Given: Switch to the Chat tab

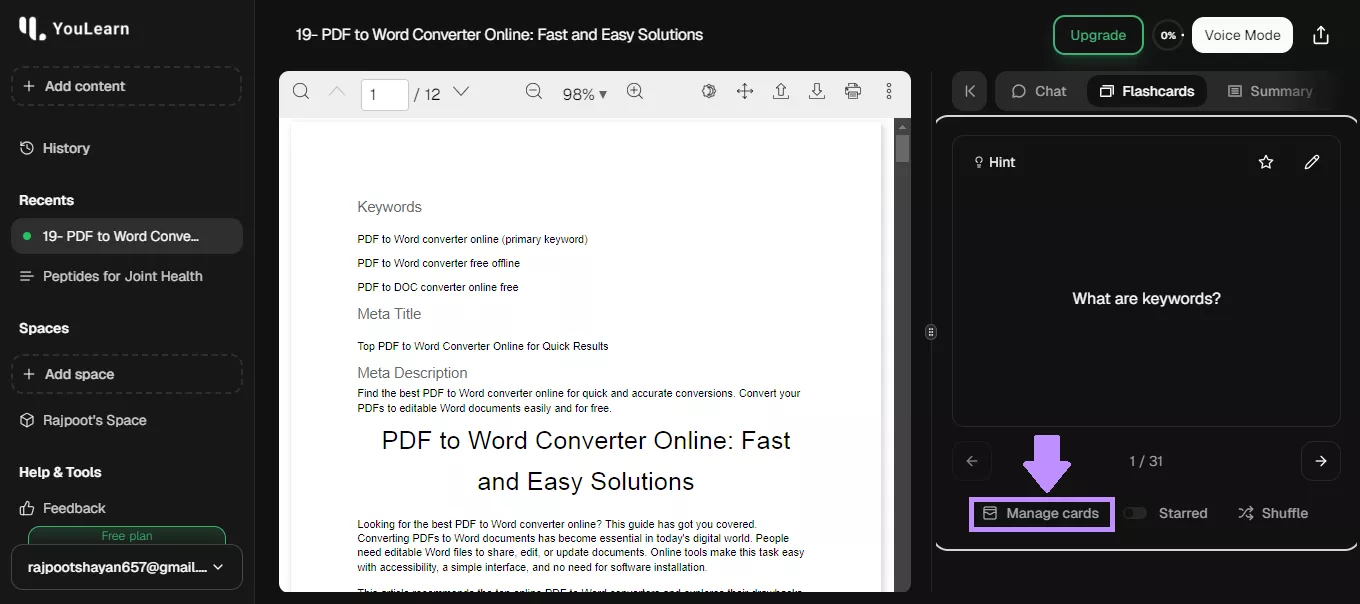Looking at the screenshot, I should [1039, 91].
